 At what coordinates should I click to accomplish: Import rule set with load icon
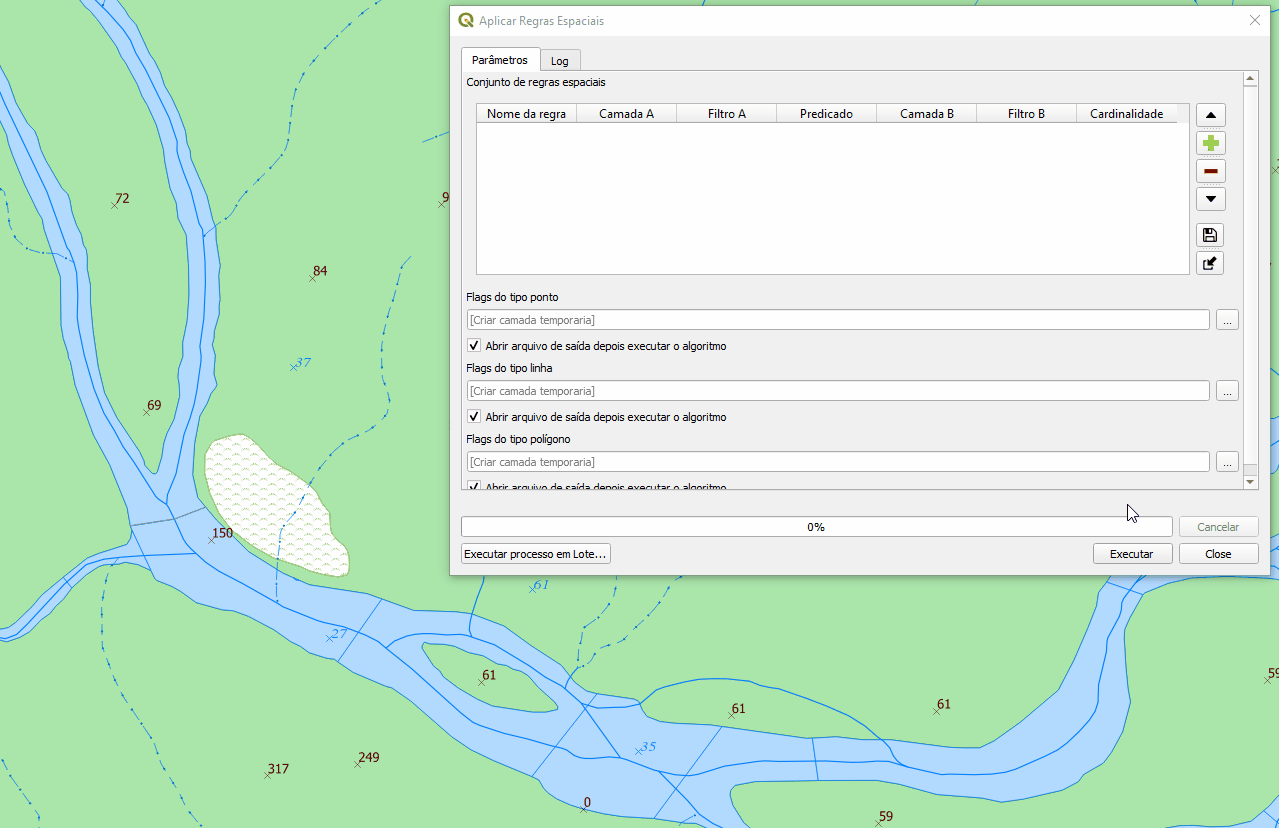[1210, 263]
